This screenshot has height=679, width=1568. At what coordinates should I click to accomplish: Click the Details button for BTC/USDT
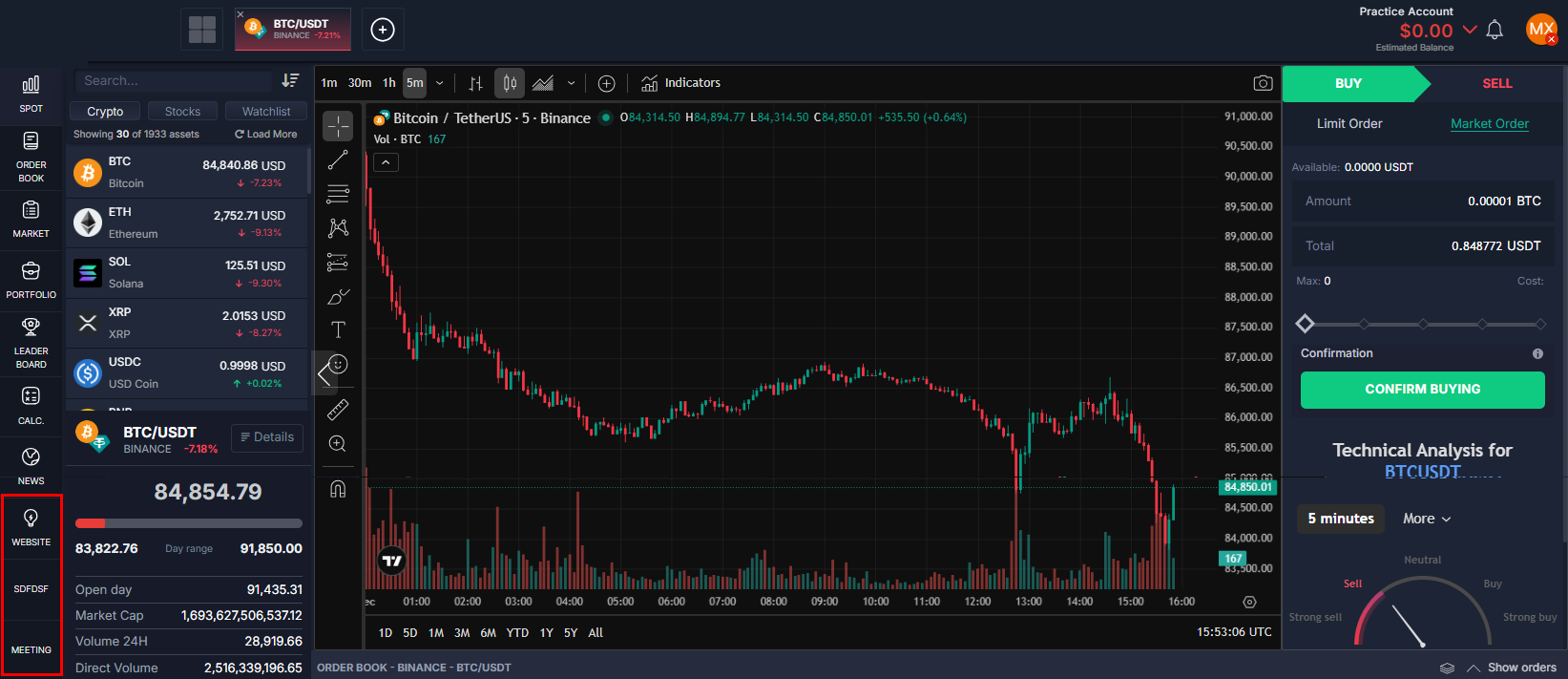[267, 437]
